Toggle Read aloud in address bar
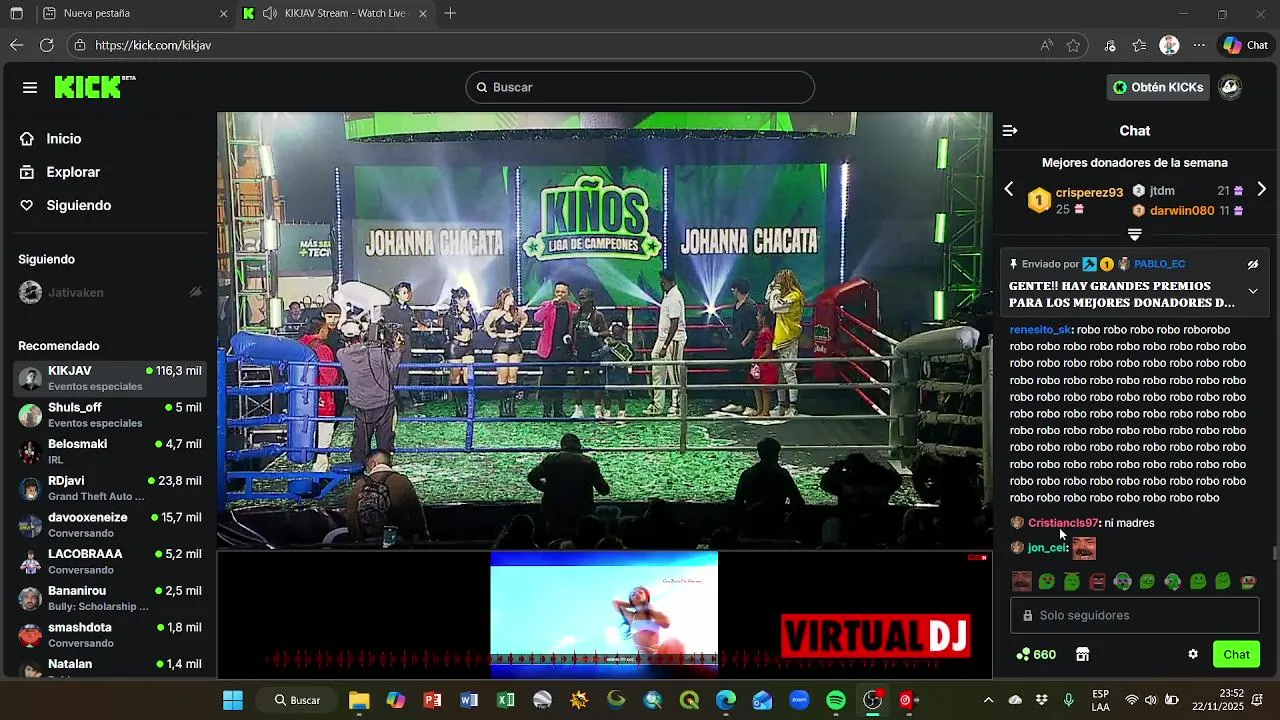1280x720 pixels. (1046, 45)
